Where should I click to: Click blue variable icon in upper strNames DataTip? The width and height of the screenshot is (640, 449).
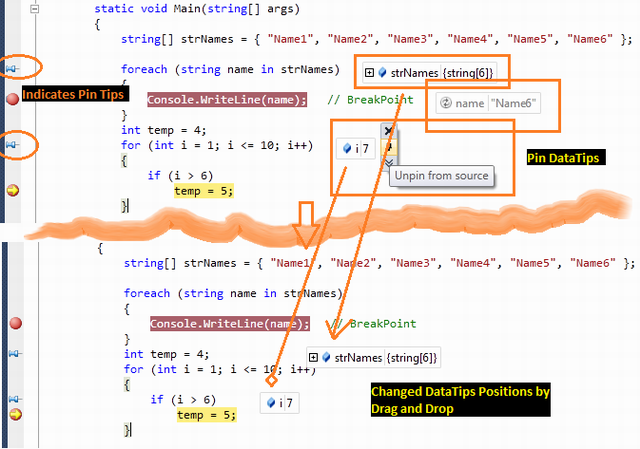[x=382, y=72]
